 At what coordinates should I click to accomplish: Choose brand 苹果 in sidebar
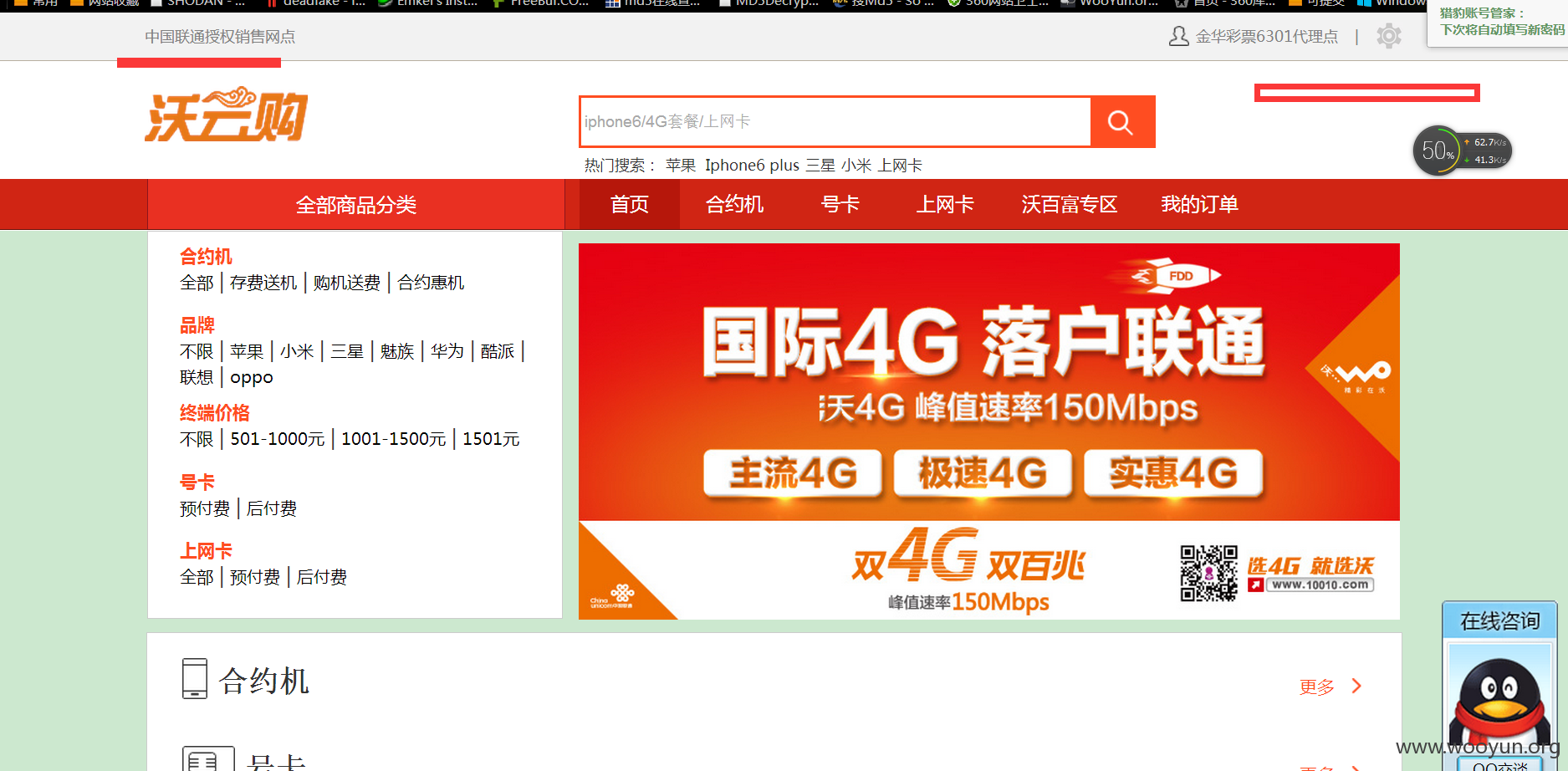tap(247, 351)
